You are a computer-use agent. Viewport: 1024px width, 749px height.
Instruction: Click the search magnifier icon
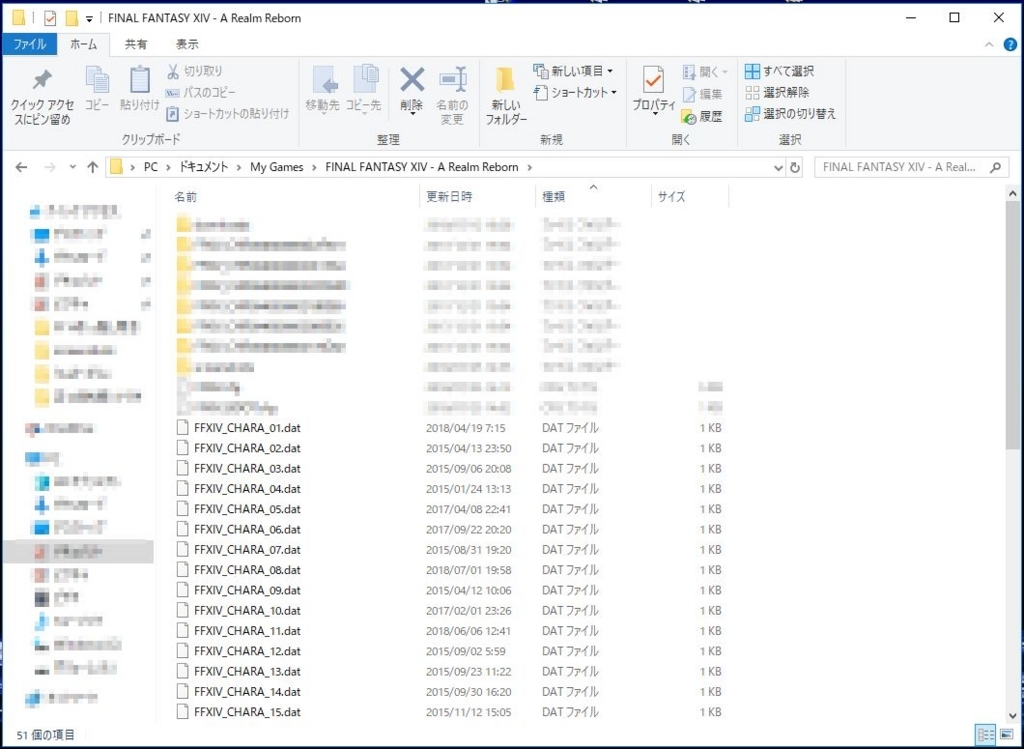pos(995,168)
